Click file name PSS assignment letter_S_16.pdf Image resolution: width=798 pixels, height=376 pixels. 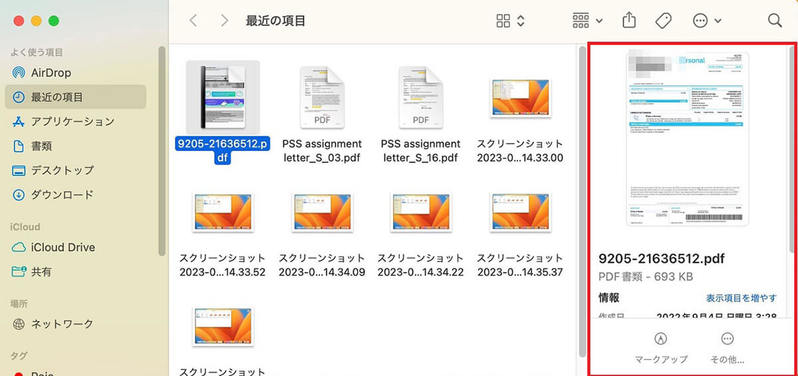(421, 151)
